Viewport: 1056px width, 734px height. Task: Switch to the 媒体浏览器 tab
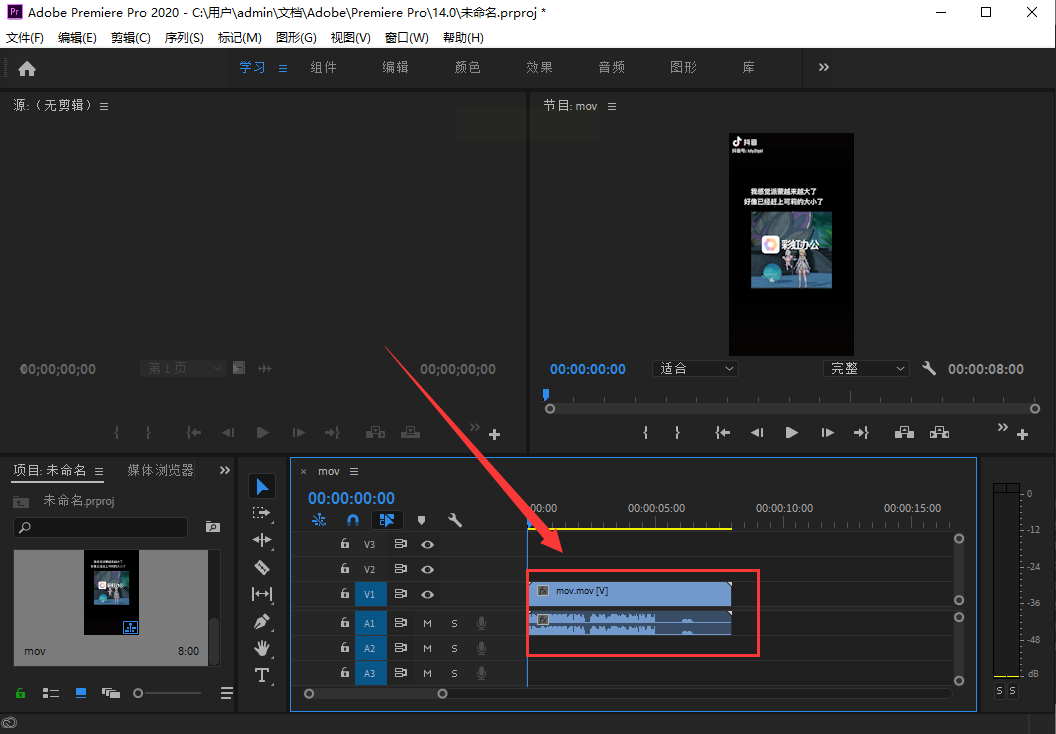coord(160,470)
